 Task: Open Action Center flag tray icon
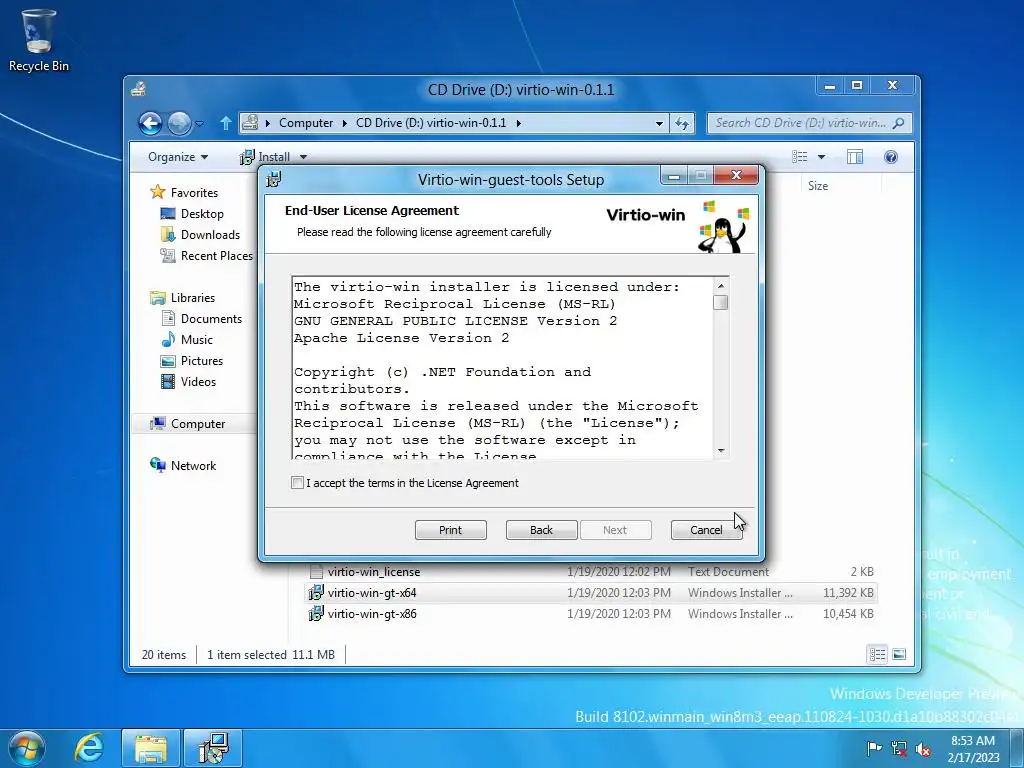pos(874,748)
